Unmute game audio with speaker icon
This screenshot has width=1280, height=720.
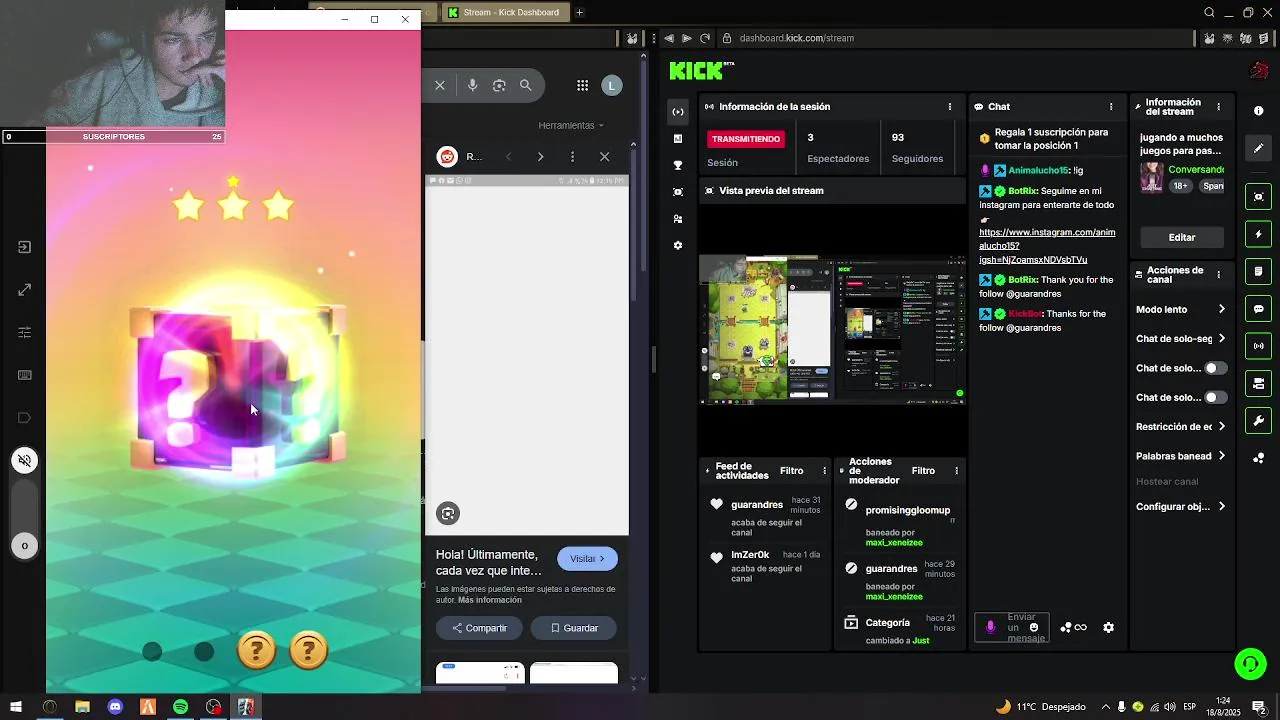pos(25,460)
